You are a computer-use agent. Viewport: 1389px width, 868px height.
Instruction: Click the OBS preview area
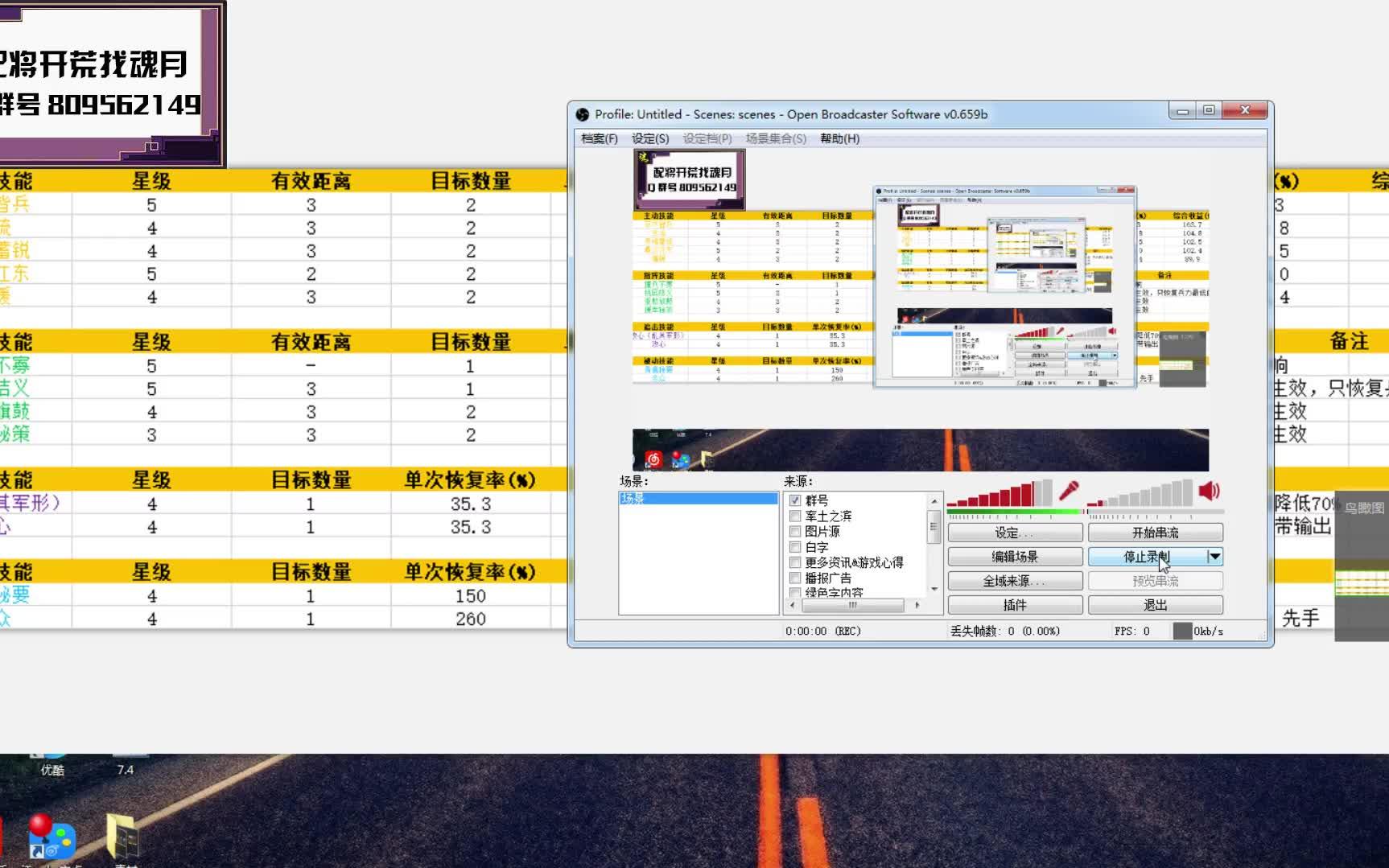coord(921,310)
